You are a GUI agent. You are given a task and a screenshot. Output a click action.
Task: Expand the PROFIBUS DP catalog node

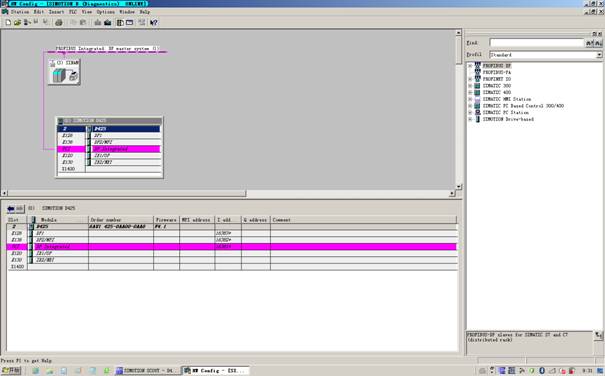470,66
